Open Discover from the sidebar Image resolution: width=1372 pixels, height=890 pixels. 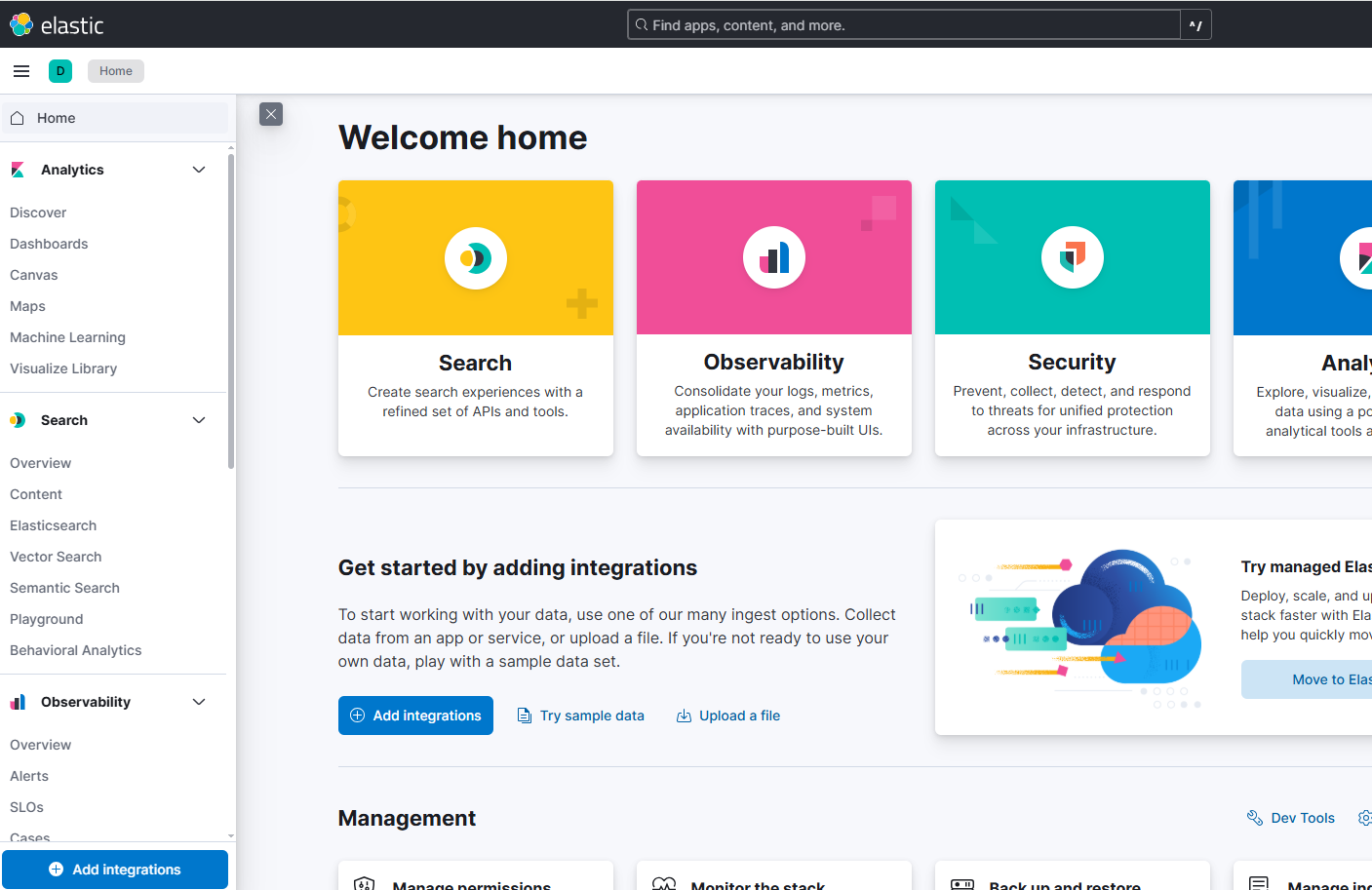click(38, 213)
